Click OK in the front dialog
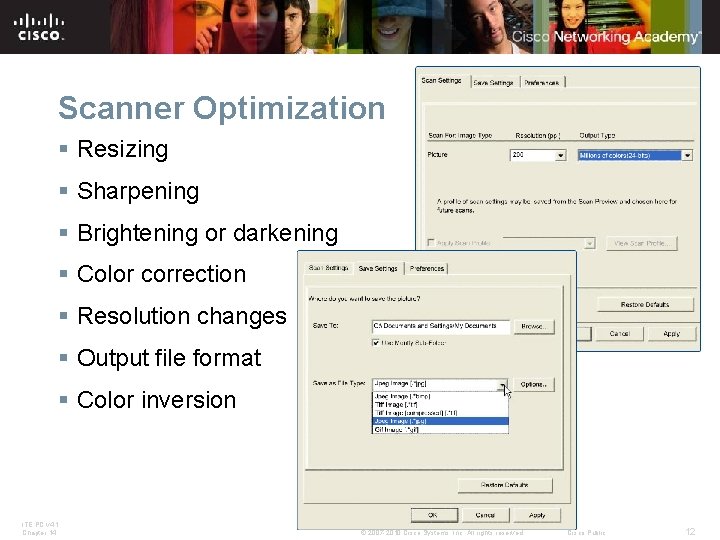Viewport: 720px width, 540px height. click(x=433, y=515)
